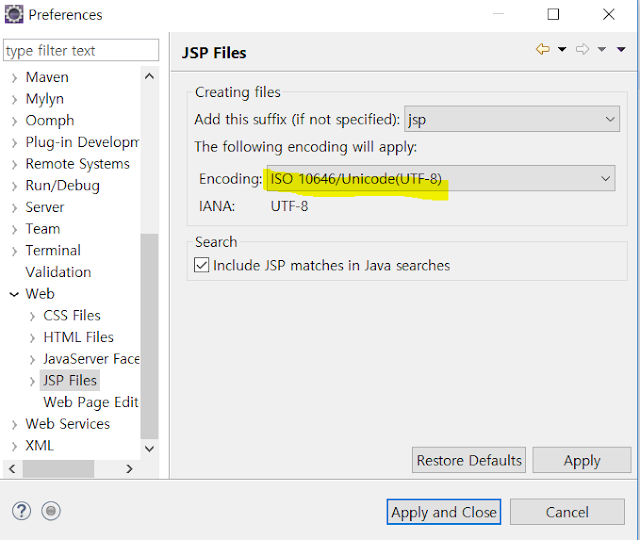Screen dimensions: 640x540
Task: Select Validation in the preferences tree
Action: point(58,272)
